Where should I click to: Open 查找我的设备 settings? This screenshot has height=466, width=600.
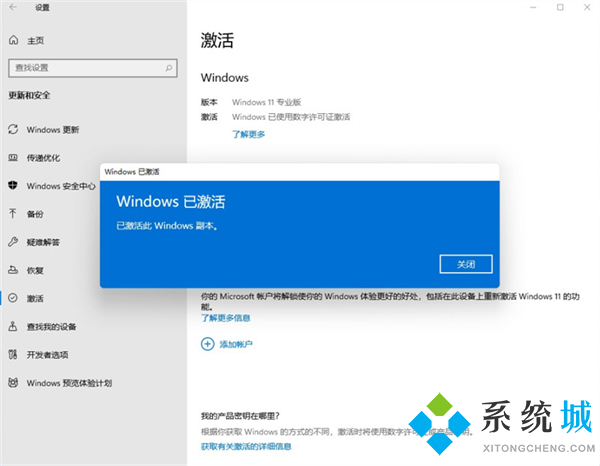[x=51, y=327]
